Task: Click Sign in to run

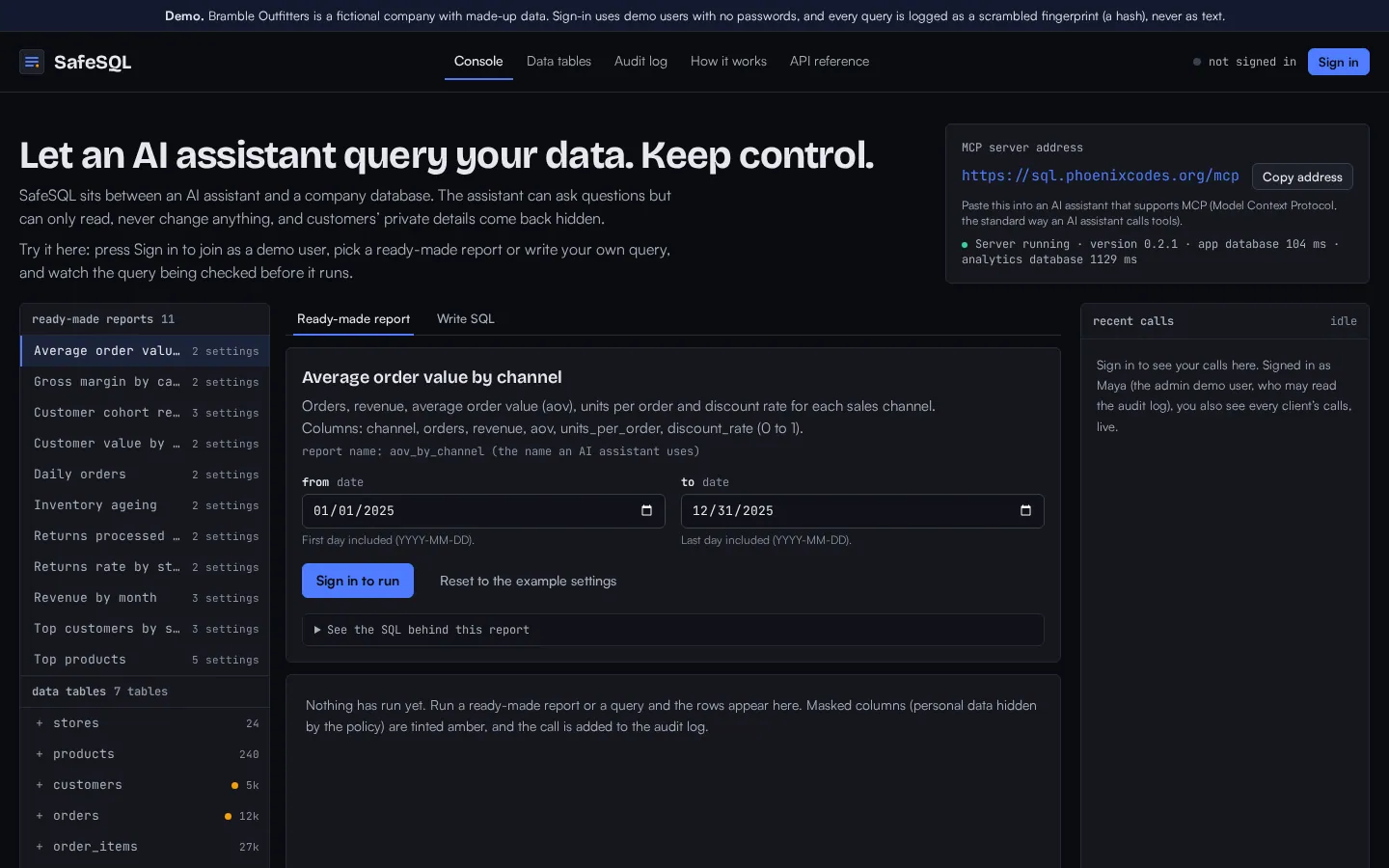Action: click(x=358, y=581)
